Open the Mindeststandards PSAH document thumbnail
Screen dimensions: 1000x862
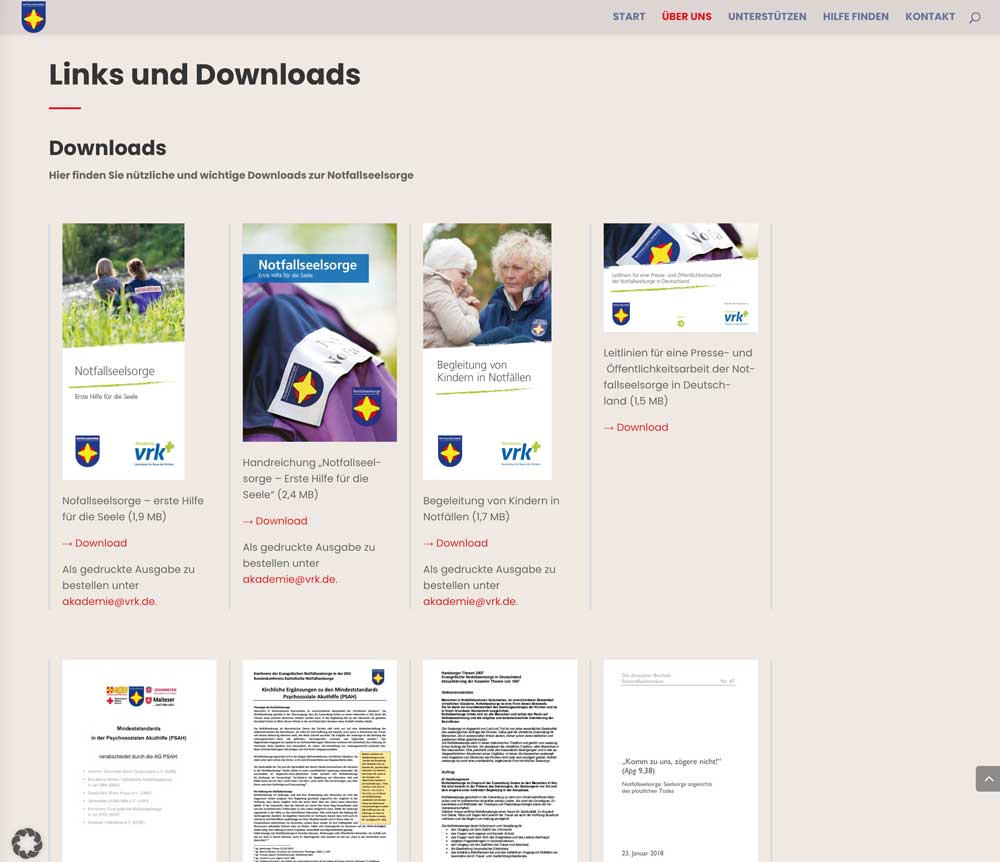point(139,758)
